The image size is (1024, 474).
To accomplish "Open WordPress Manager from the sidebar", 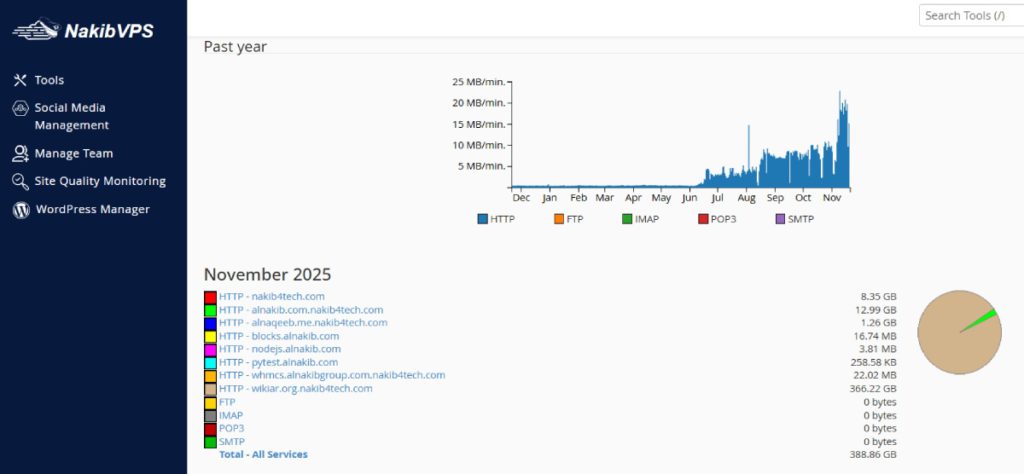I will click(x=92, y=210).
